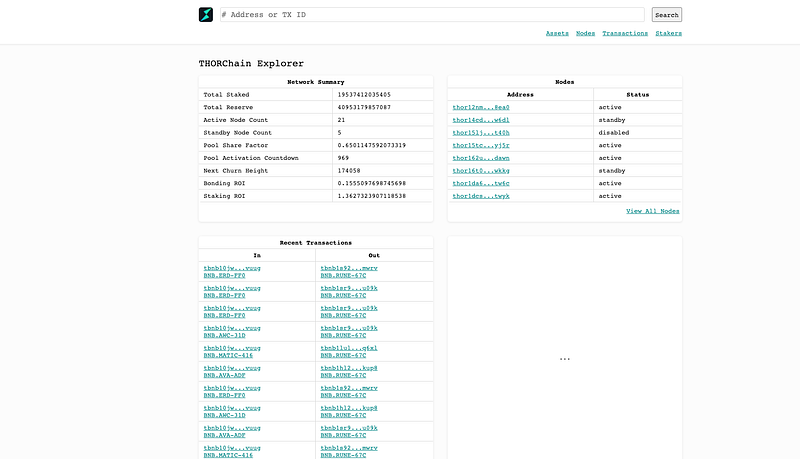Open BNB.RUNE-67C in the tbnb1lul...q6xl row
Screen dimensions: 800x459
[x=343, y=355]
